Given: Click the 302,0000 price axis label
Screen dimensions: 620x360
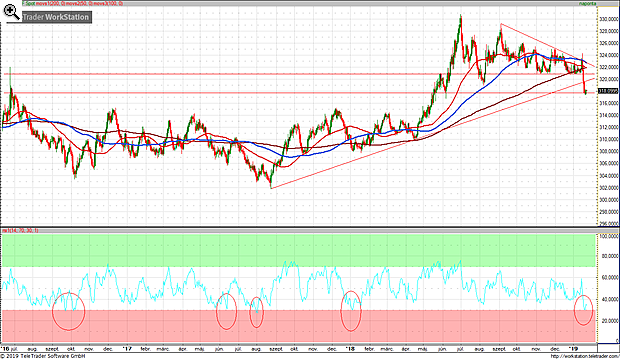Looking at the screenshot, I should tap(609, 188).
